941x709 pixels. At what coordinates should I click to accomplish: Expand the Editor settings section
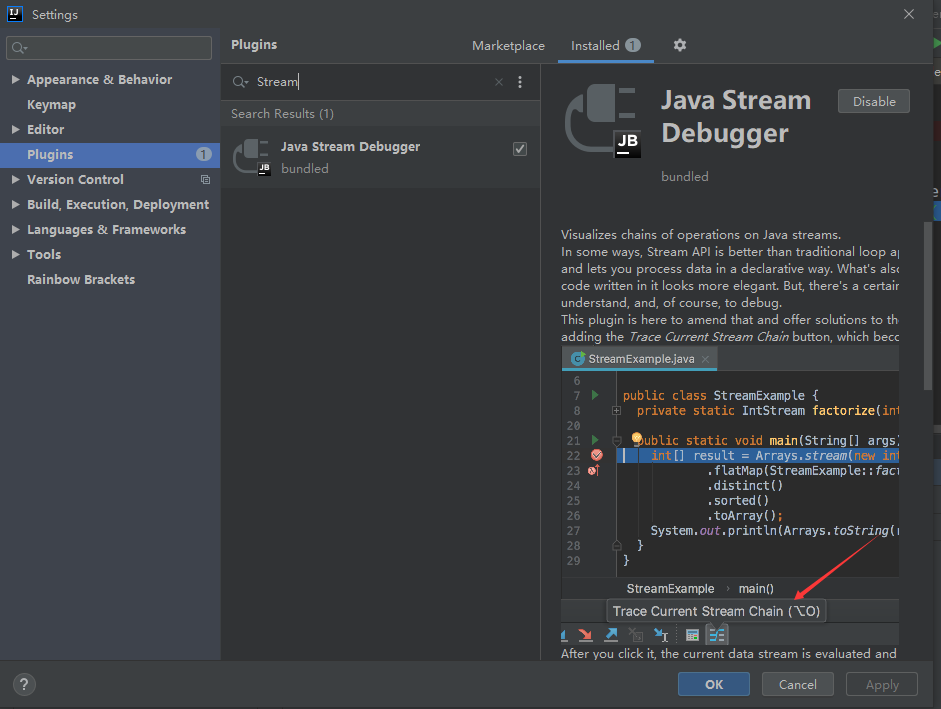tap(15, 130)
